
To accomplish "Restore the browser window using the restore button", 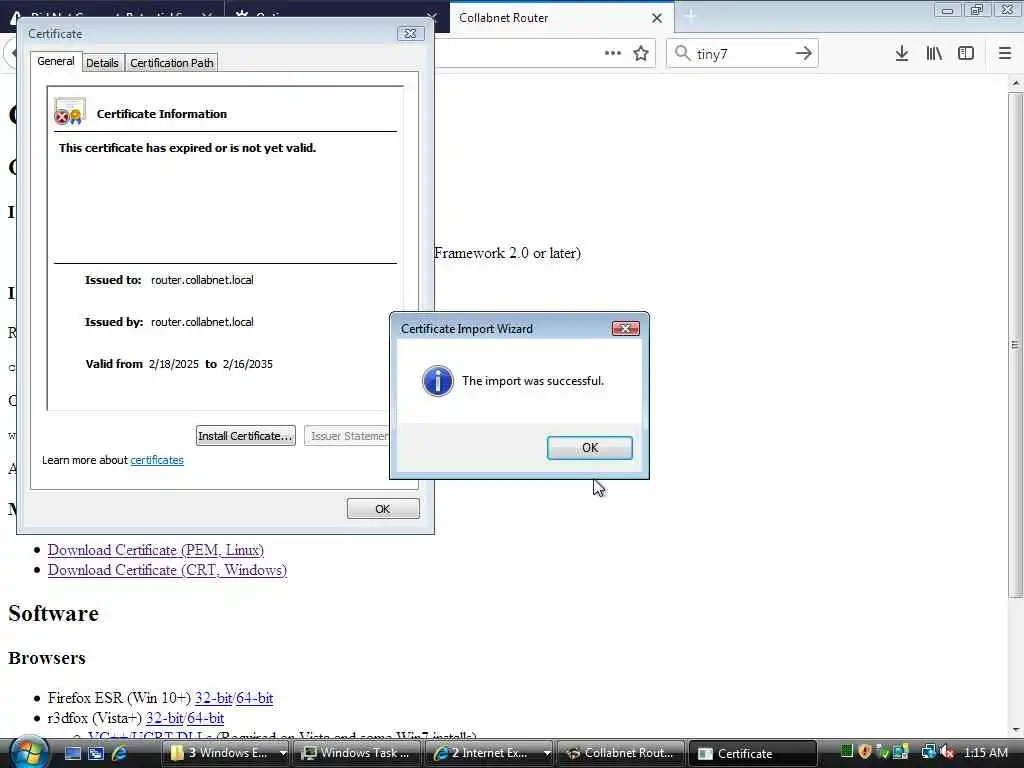I will (x=977, y=10).
